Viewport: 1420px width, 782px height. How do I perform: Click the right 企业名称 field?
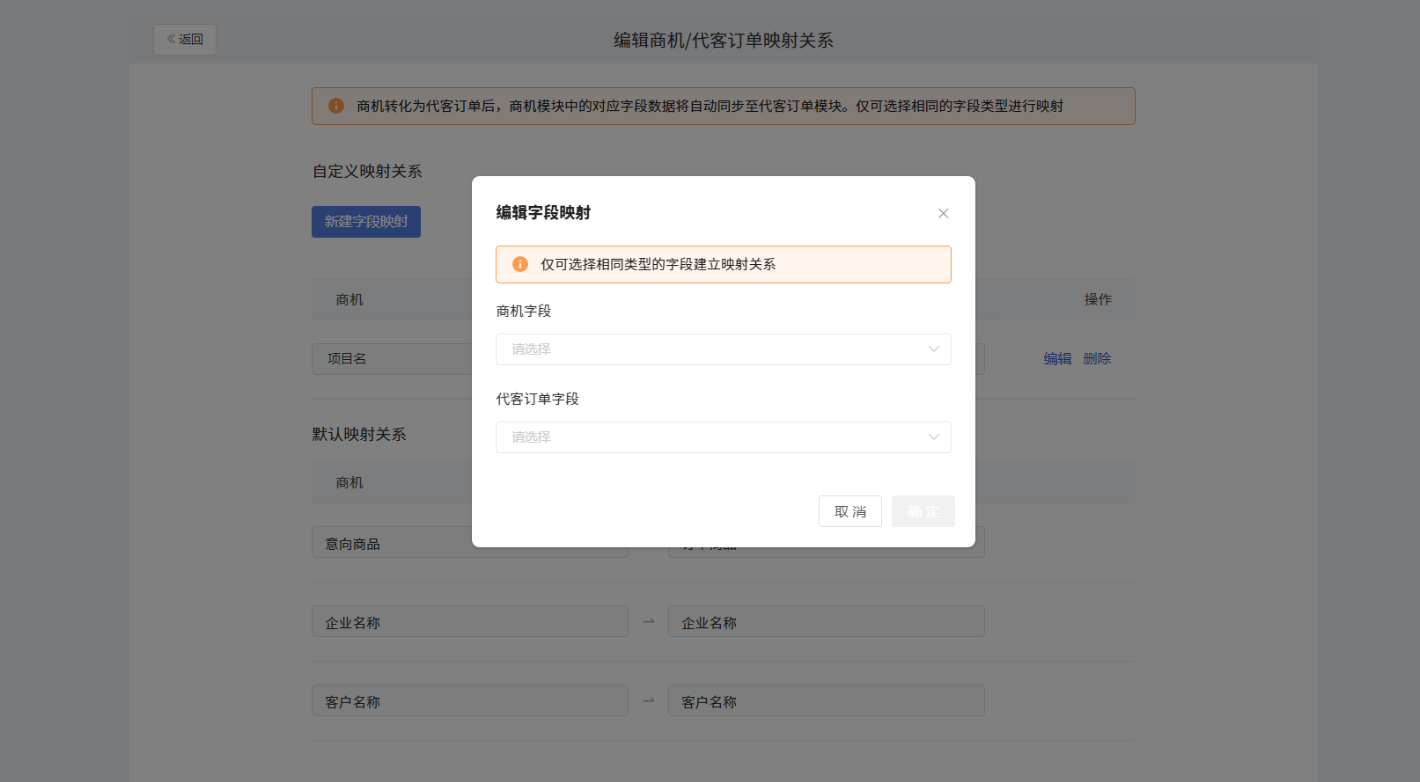[x=826, y=621]
